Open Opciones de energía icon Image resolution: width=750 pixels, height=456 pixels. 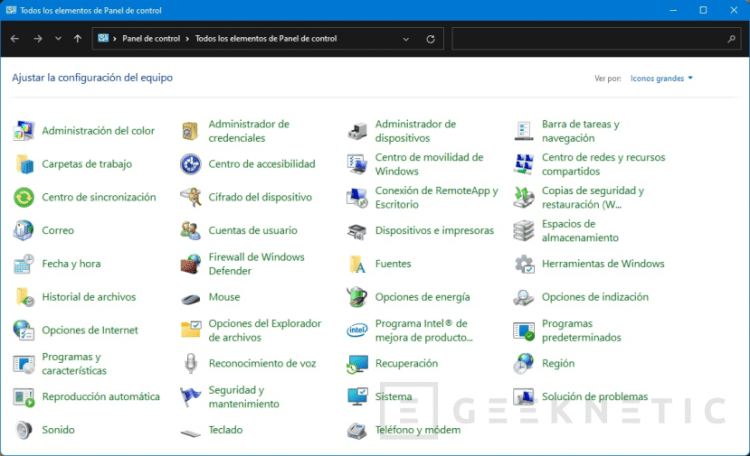pos(357,297)
